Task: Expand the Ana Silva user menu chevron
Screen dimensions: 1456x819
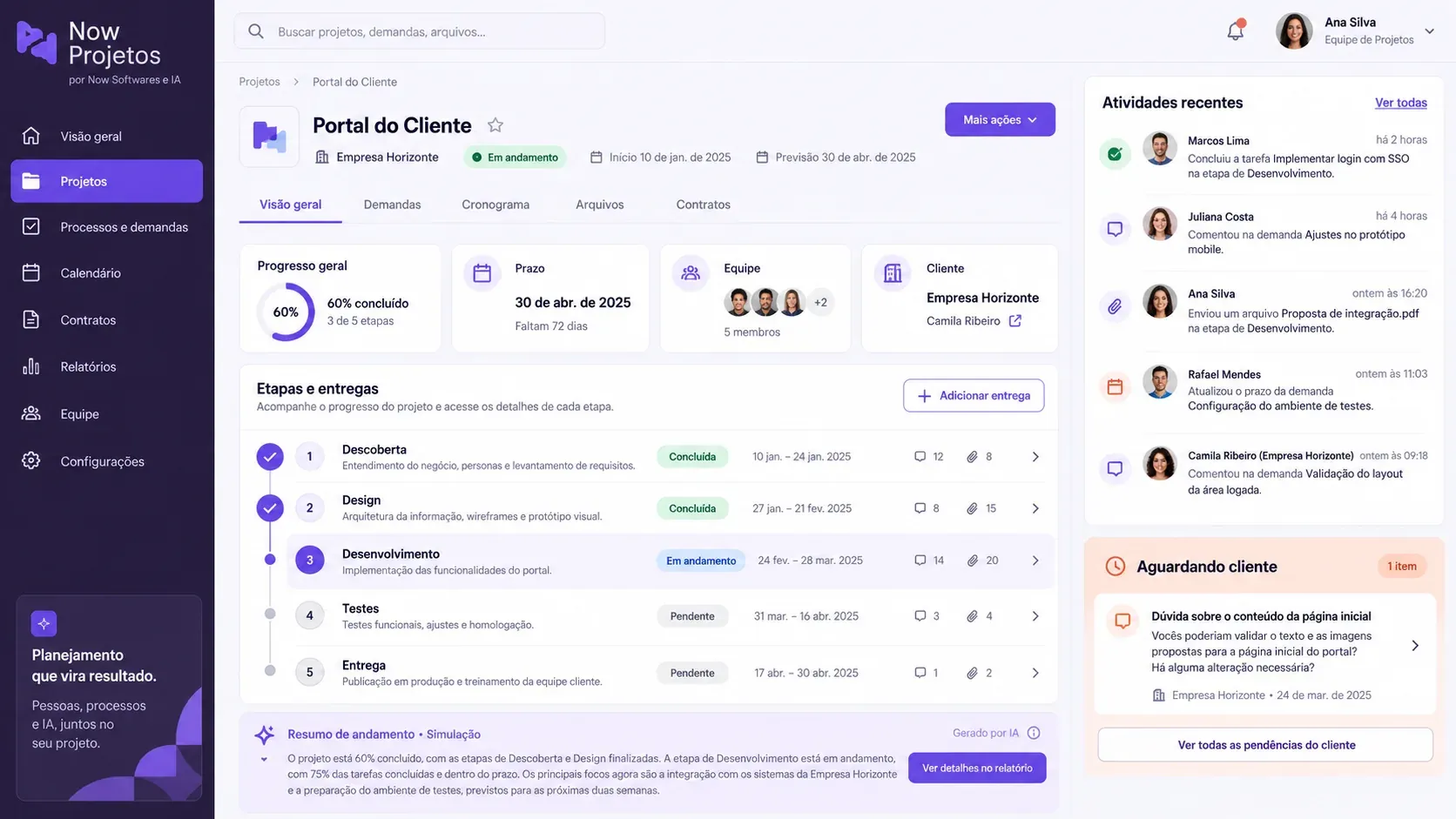Action: [x=1429, y=31]
